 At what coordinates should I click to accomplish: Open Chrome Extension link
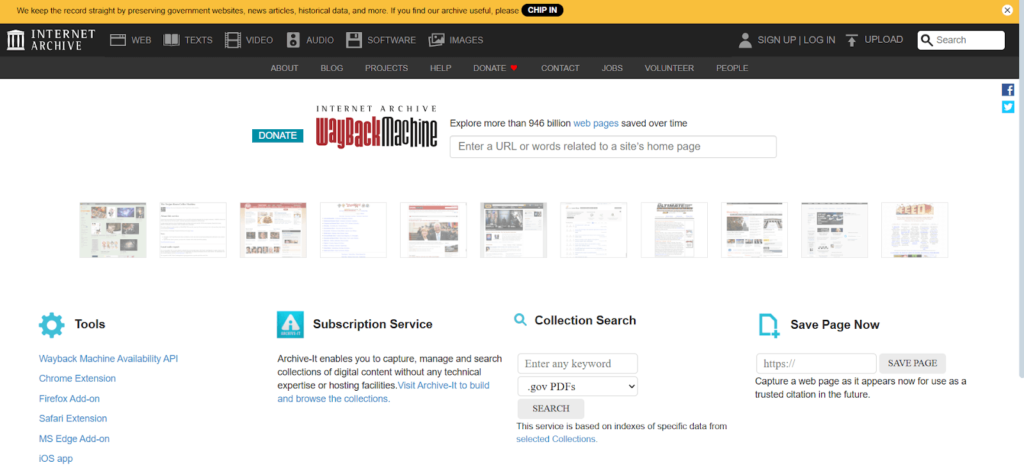(x=77, y=378)
